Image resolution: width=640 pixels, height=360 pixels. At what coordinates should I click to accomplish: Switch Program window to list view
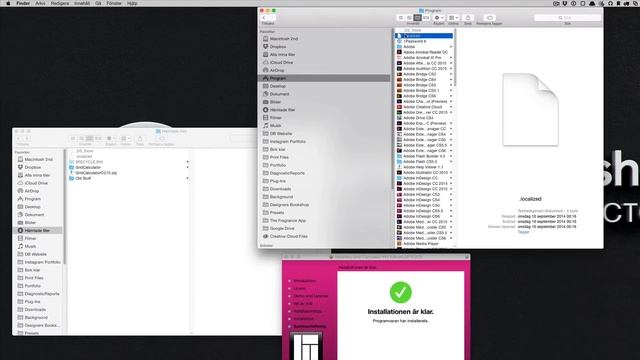click(x=409, y=18)
